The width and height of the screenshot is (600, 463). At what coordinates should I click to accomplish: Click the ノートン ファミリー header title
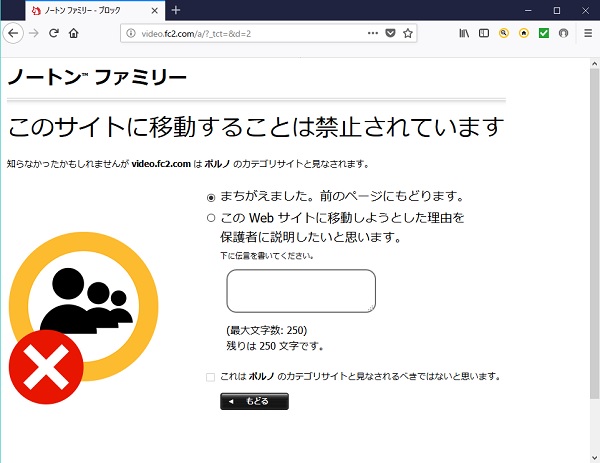click(x=97, y=77)
